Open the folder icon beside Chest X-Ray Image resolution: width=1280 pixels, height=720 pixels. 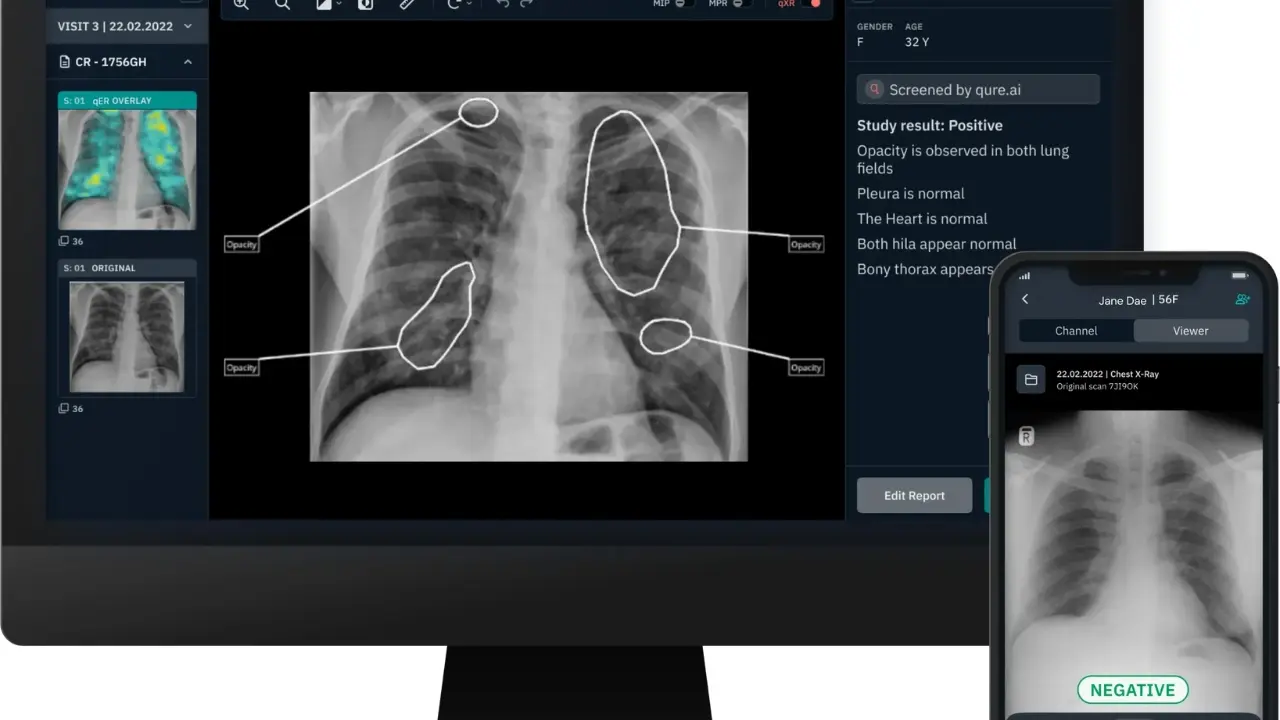[x=1031, y=379]
